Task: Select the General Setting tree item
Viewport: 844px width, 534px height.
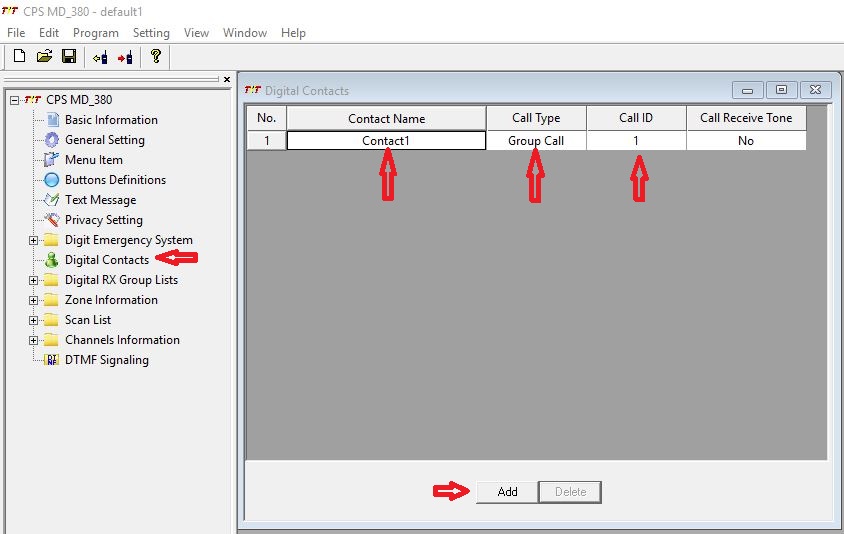Action: tap(105, 140)
